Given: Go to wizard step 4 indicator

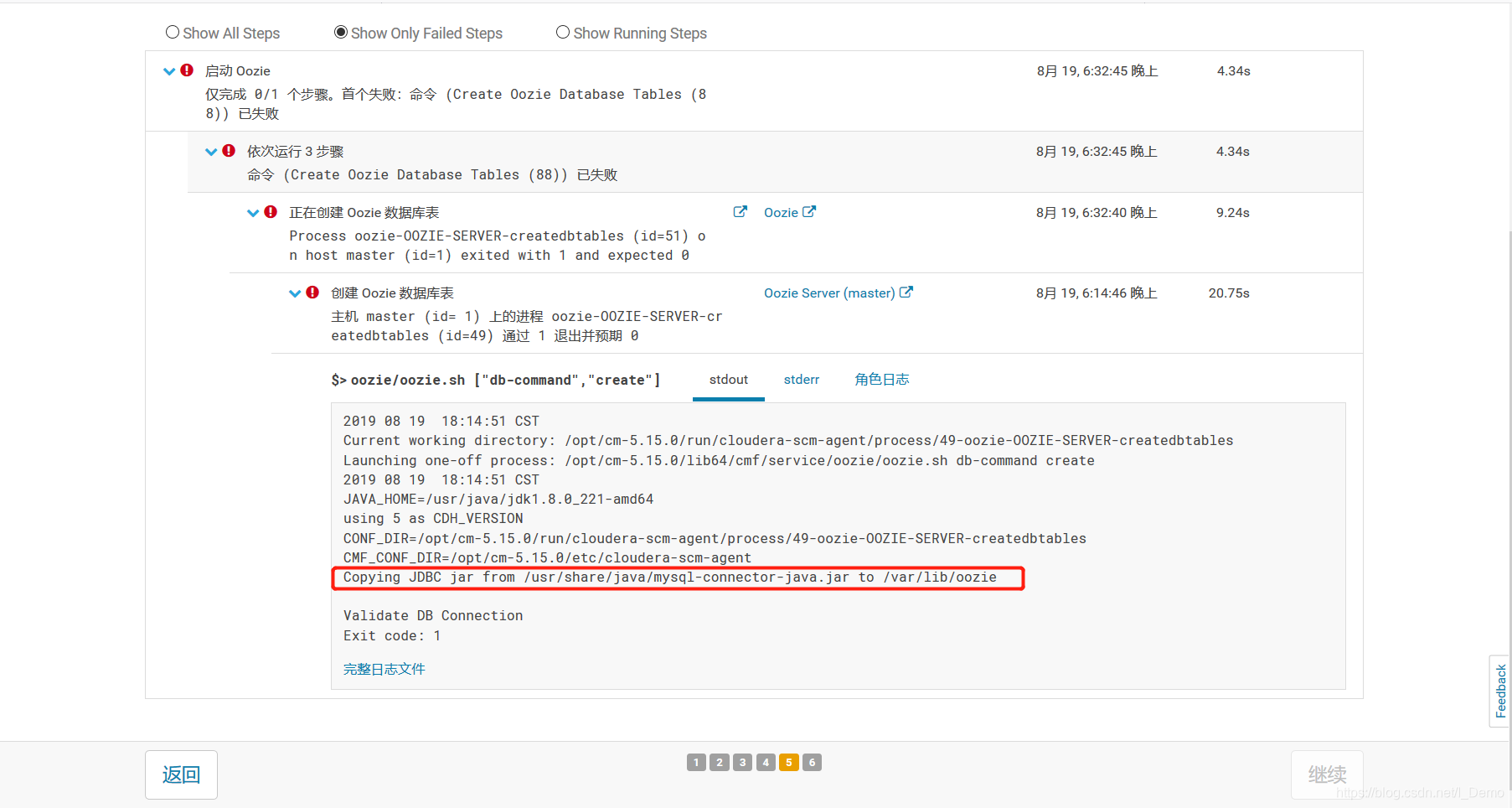Looking at the screenshot, I should pyautogui.click(x=766, y=762).
